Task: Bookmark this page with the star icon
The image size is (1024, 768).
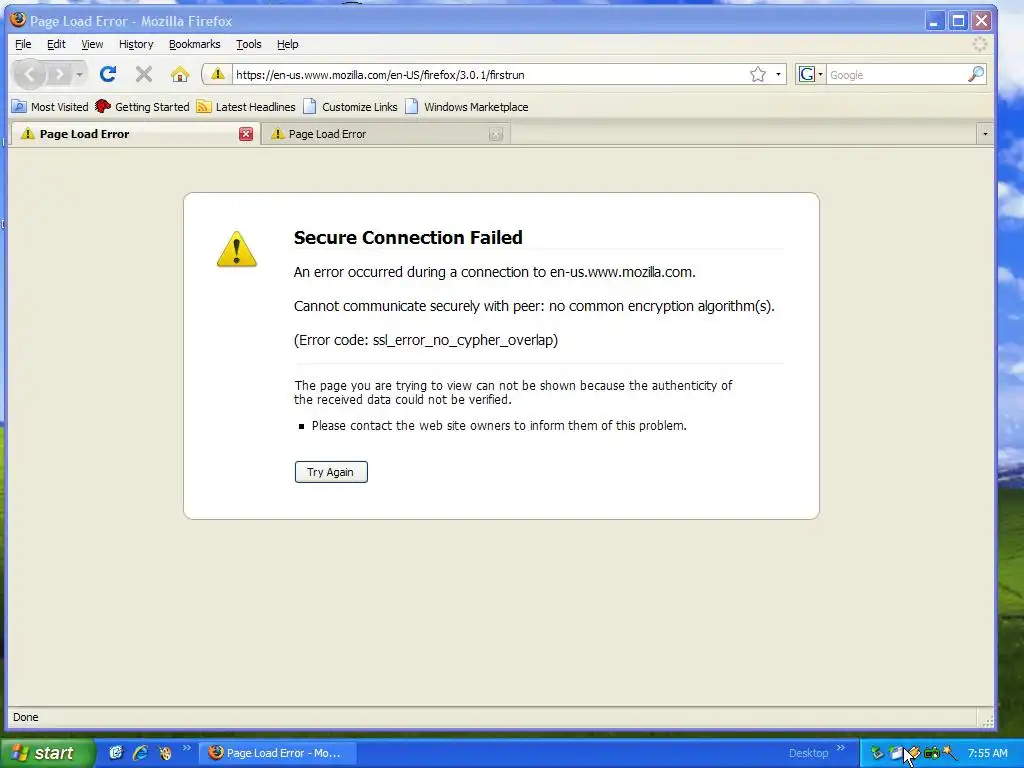Action: pyautogui.click(x=758, y=74)
